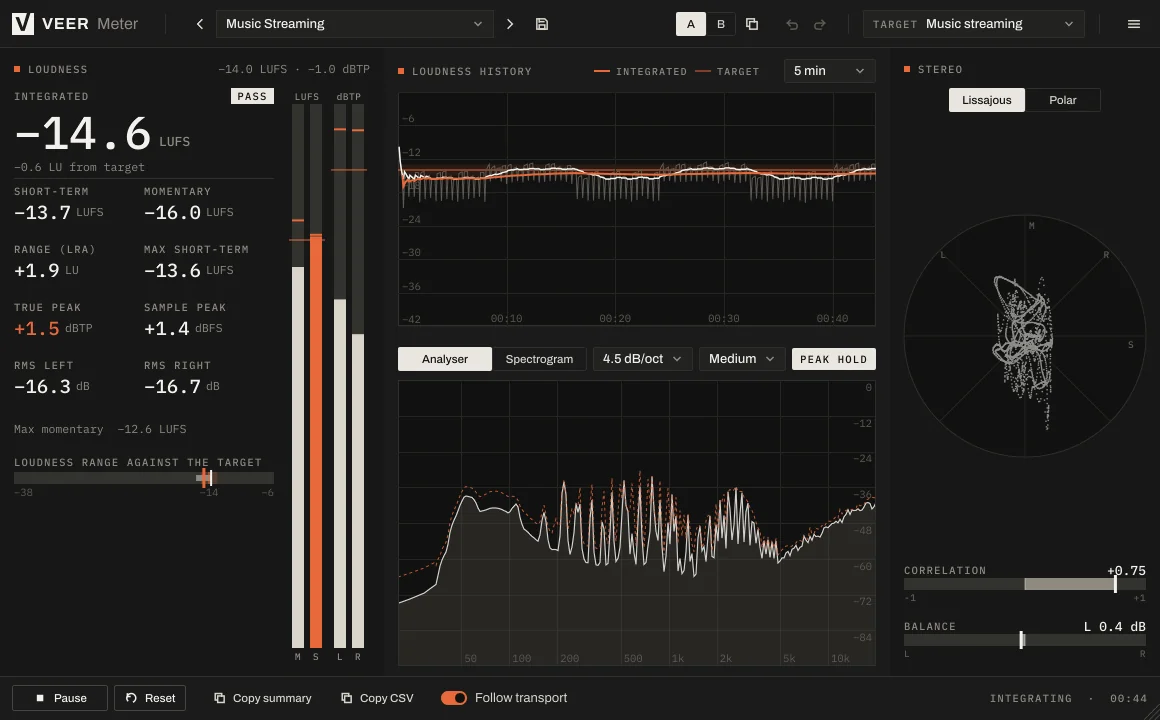Toggle PEAK HOLD on the analyser

tap(834, 359)
